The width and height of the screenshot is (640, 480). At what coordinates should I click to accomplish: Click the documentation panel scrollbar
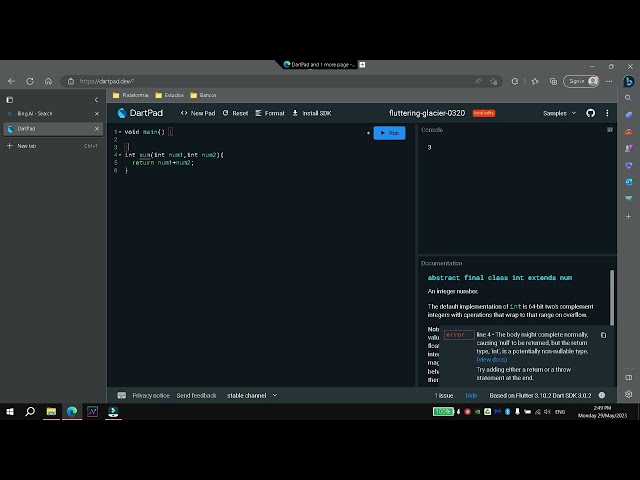tap(611, 297)
